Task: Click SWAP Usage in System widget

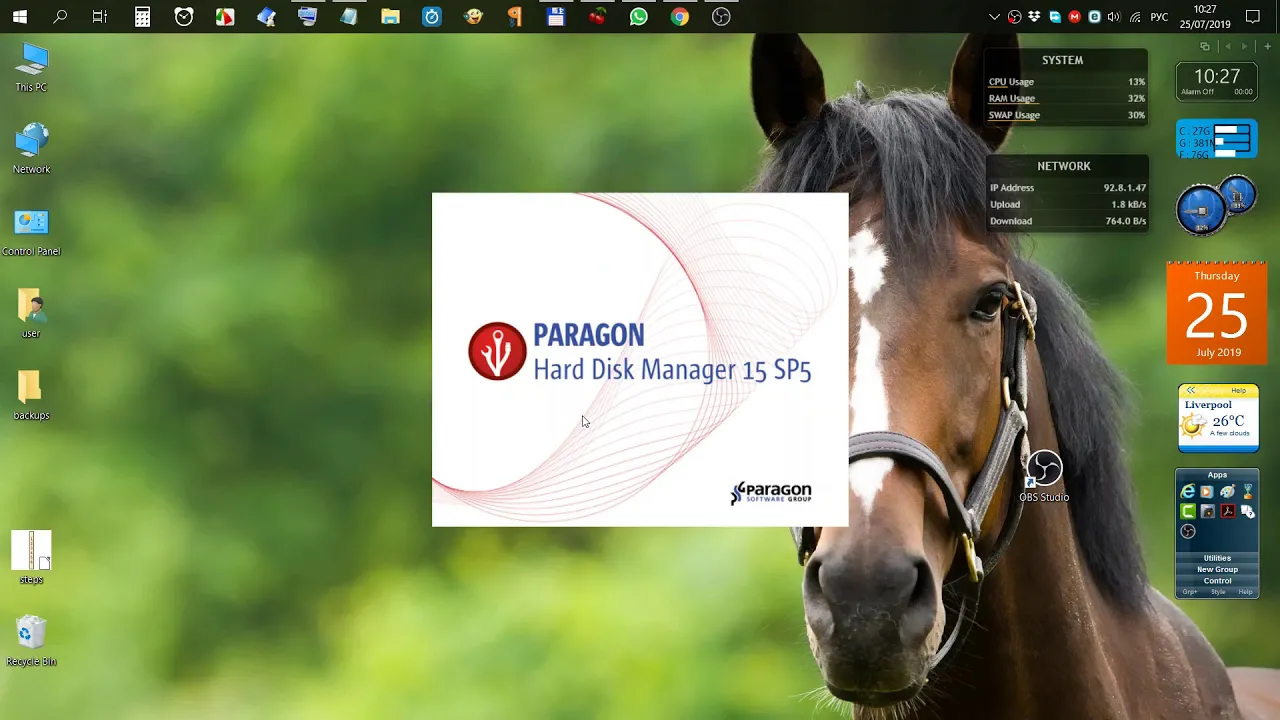Action: point(1066,115)
